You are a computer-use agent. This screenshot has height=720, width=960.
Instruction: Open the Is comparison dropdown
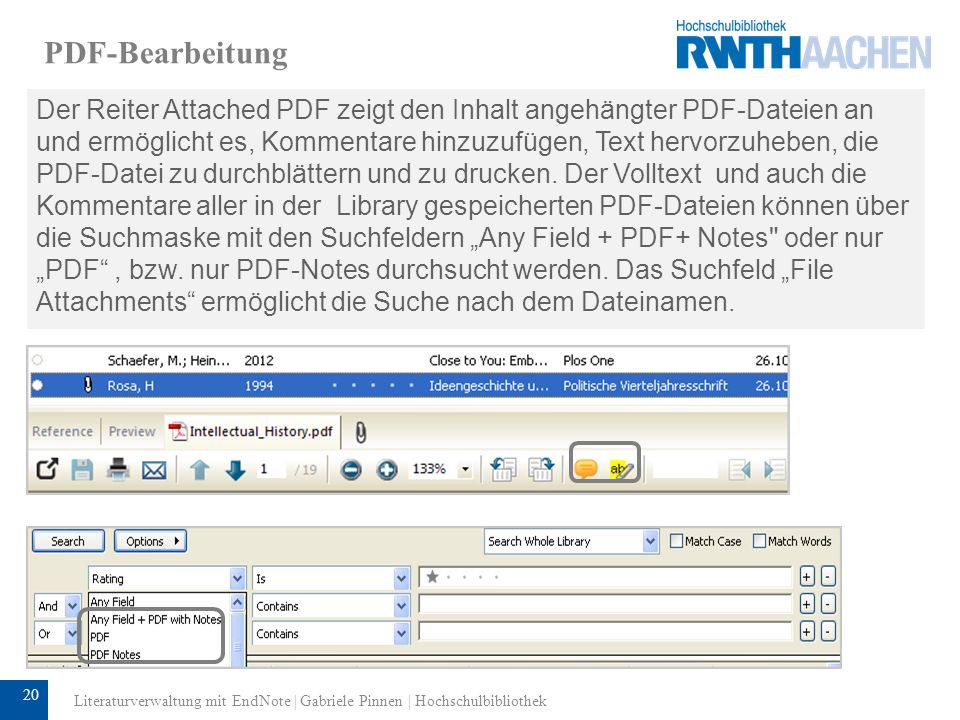[x=401, y=579]
